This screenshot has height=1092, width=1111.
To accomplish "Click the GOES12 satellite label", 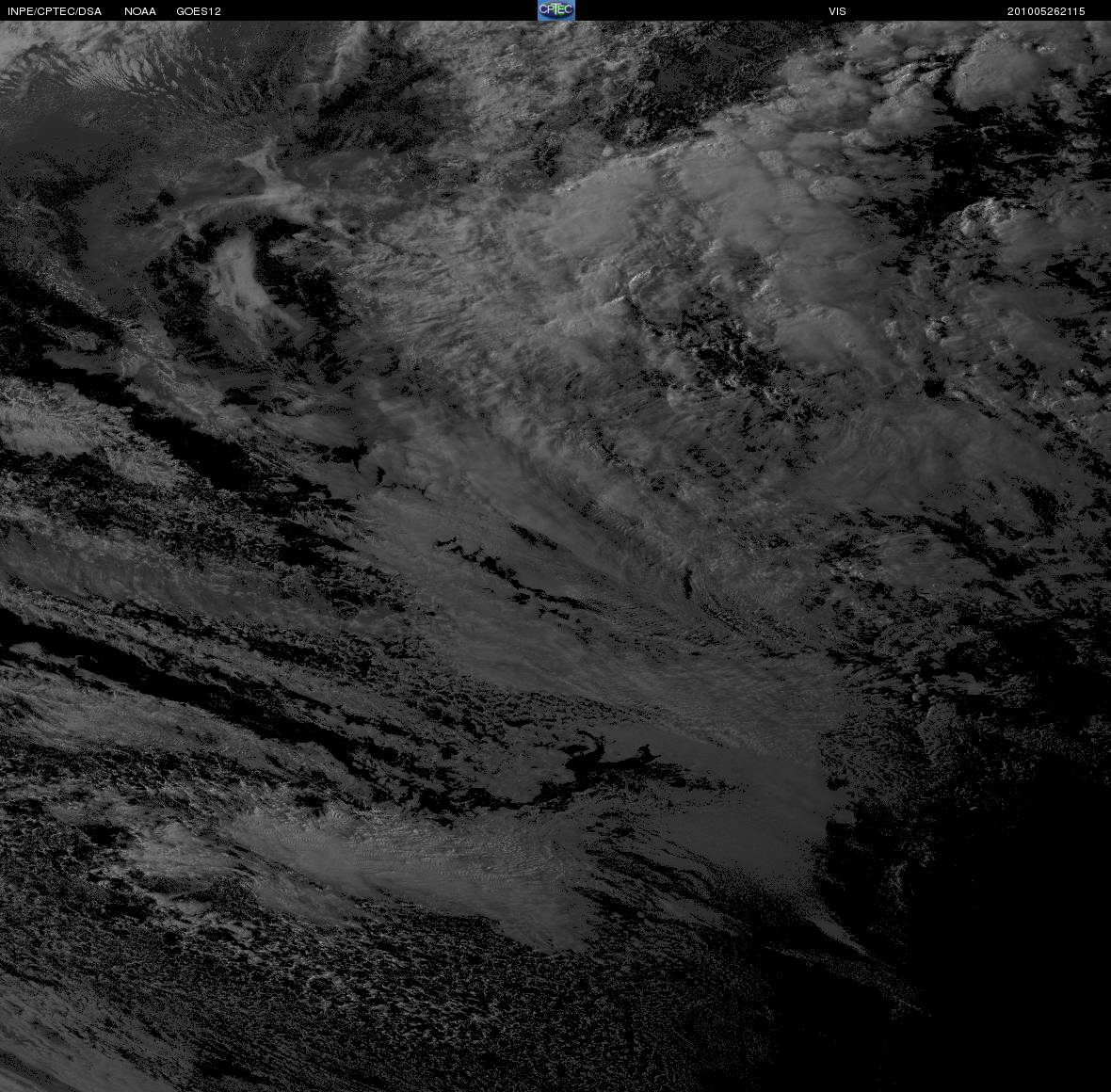I will 199,11.
